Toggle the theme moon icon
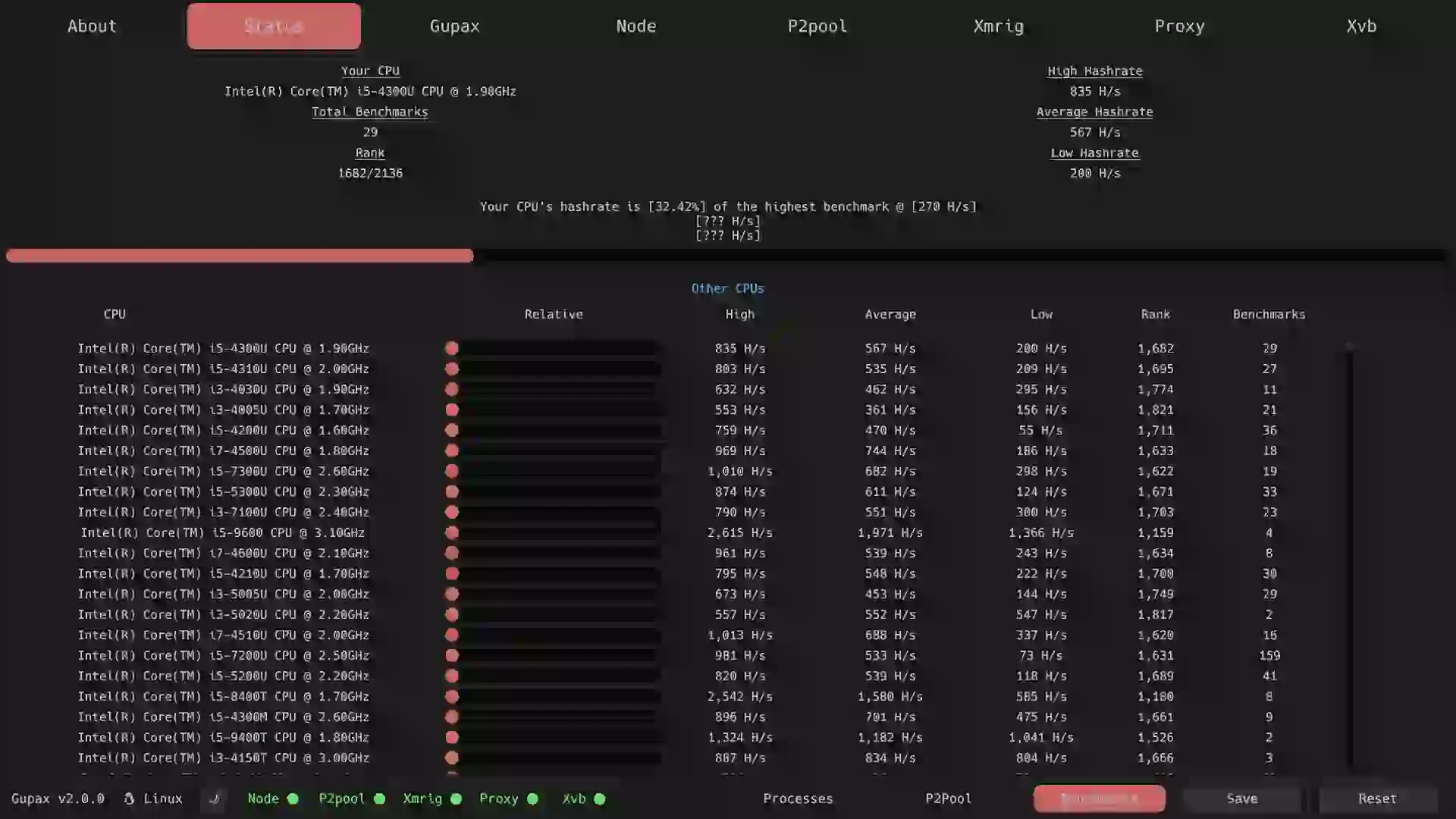 (215, 799)
